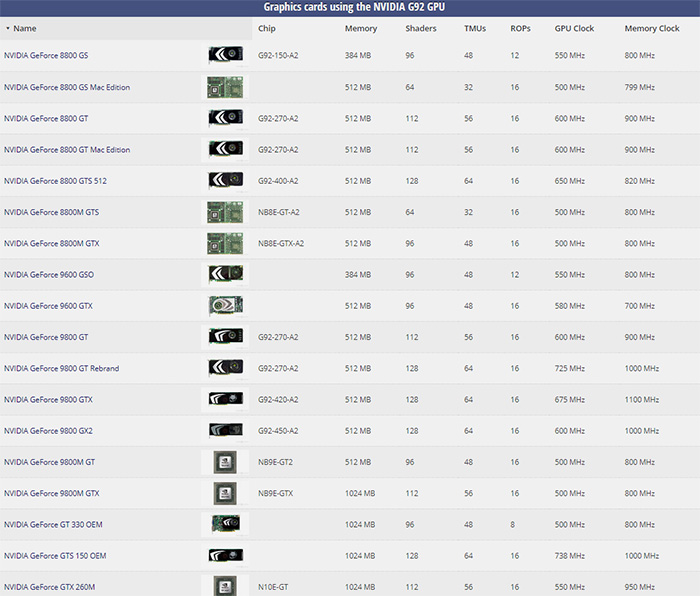This screenshot has height=596, width=700.
Task: Click the ROPs column header
Action: point(520,29)
